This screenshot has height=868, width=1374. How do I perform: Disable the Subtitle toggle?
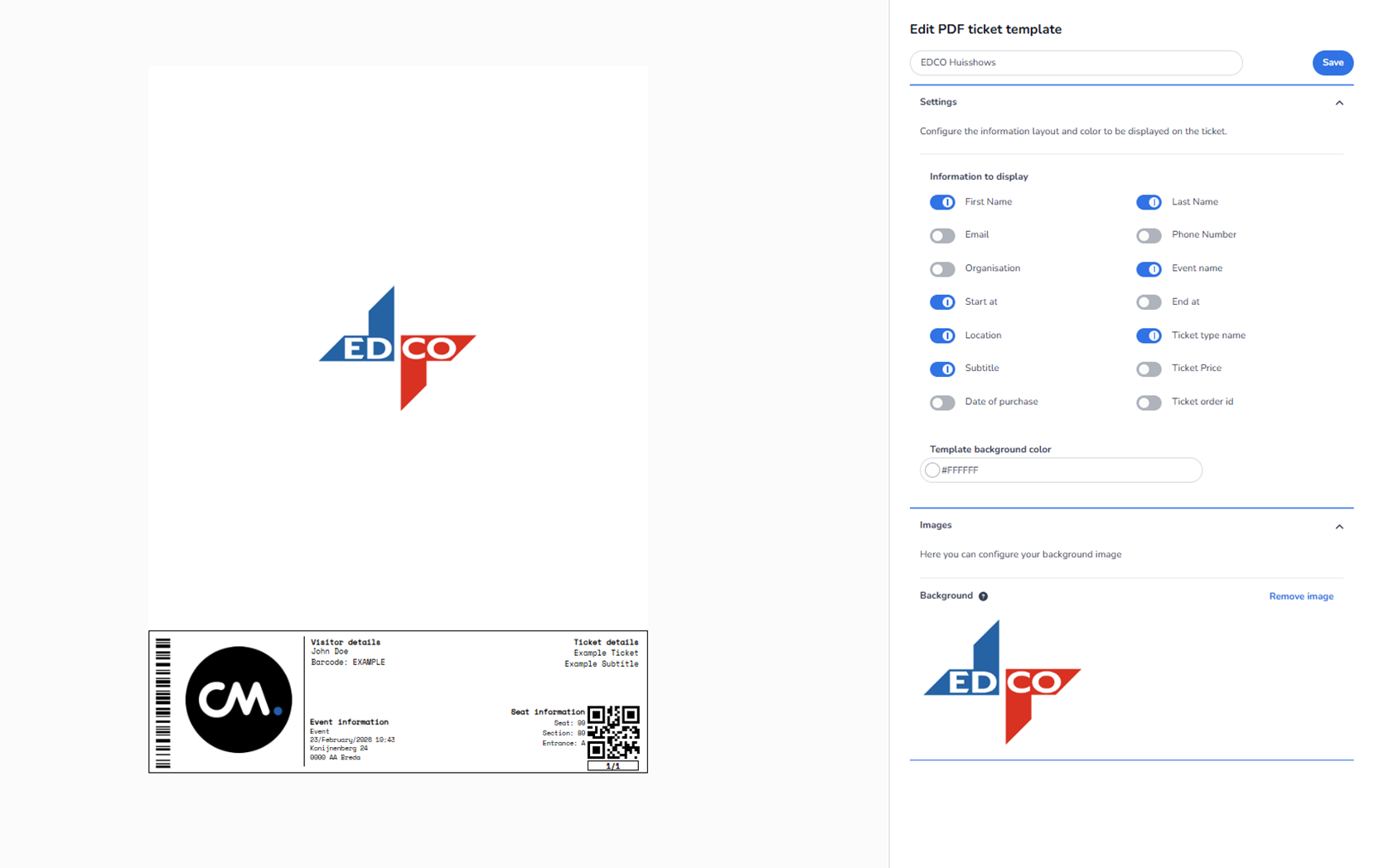942,369
